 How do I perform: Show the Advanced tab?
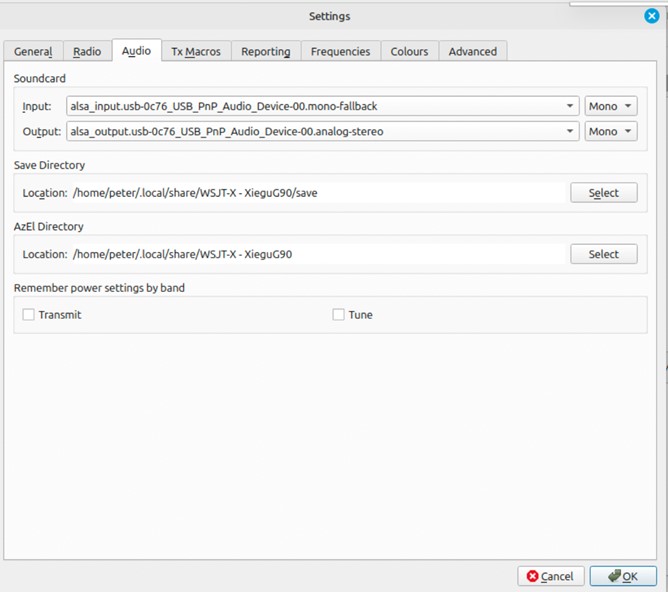pos(472,51)
